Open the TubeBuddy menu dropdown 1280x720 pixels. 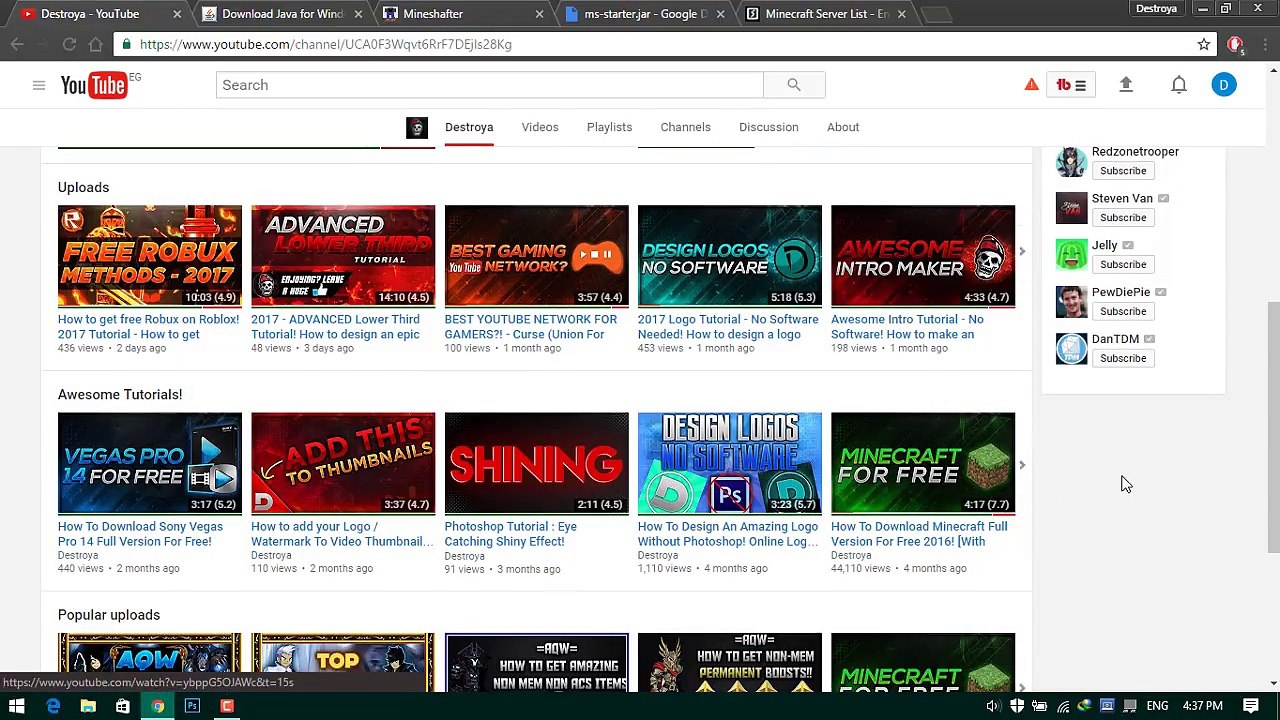(1070, 85)
